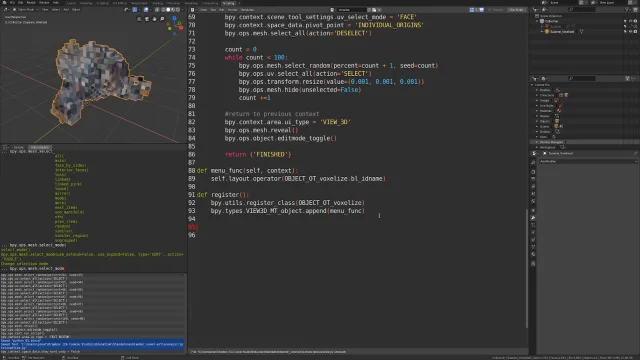Viewport: 640px width, 360px height.
Task: Open the Output properties tab
Action: (533, 179)
